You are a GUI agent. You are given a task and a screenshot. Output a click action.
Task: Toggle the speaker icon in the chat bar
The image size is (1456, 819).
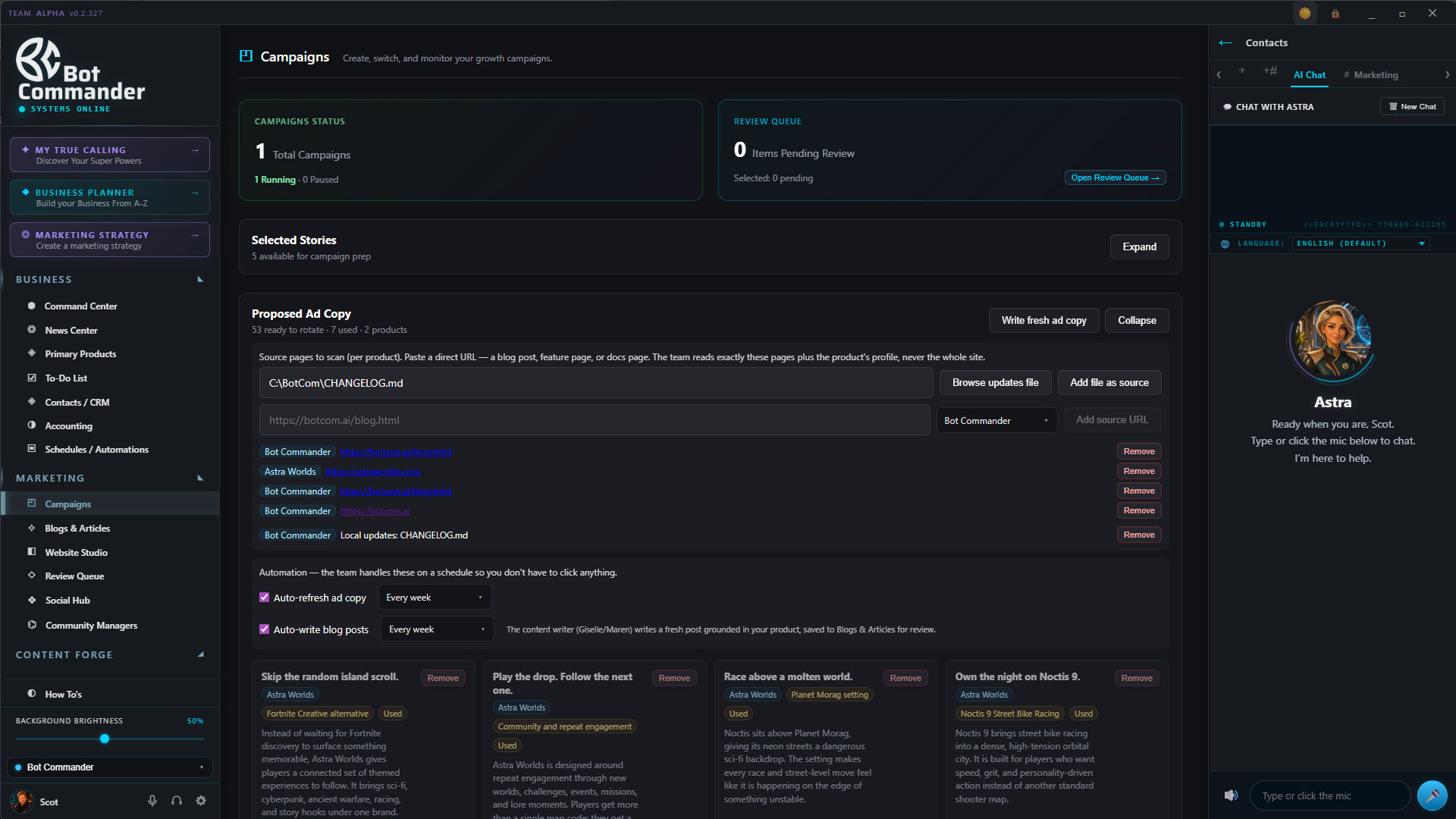[x=1231, y=795]
